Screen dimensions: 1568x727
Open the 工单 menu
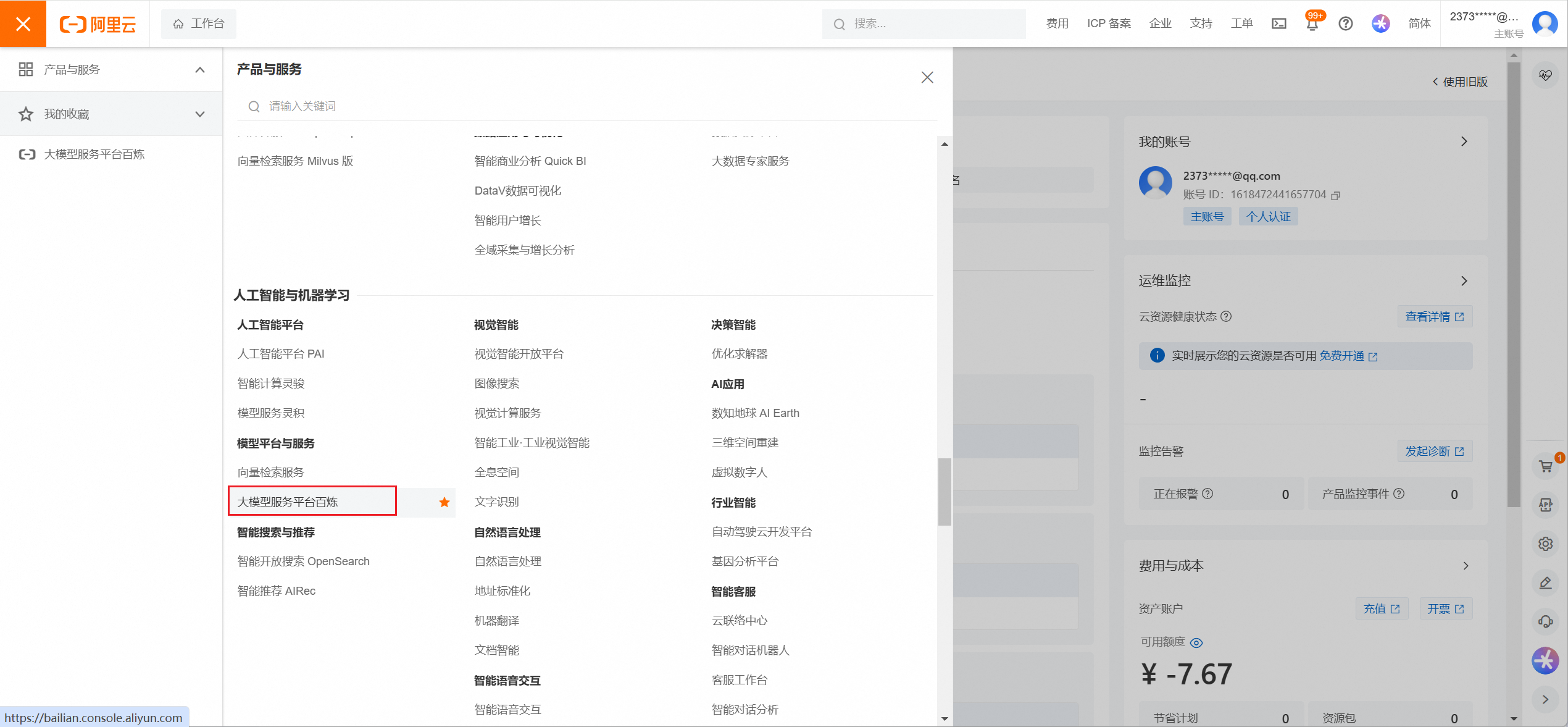[x=1242, y=23]
